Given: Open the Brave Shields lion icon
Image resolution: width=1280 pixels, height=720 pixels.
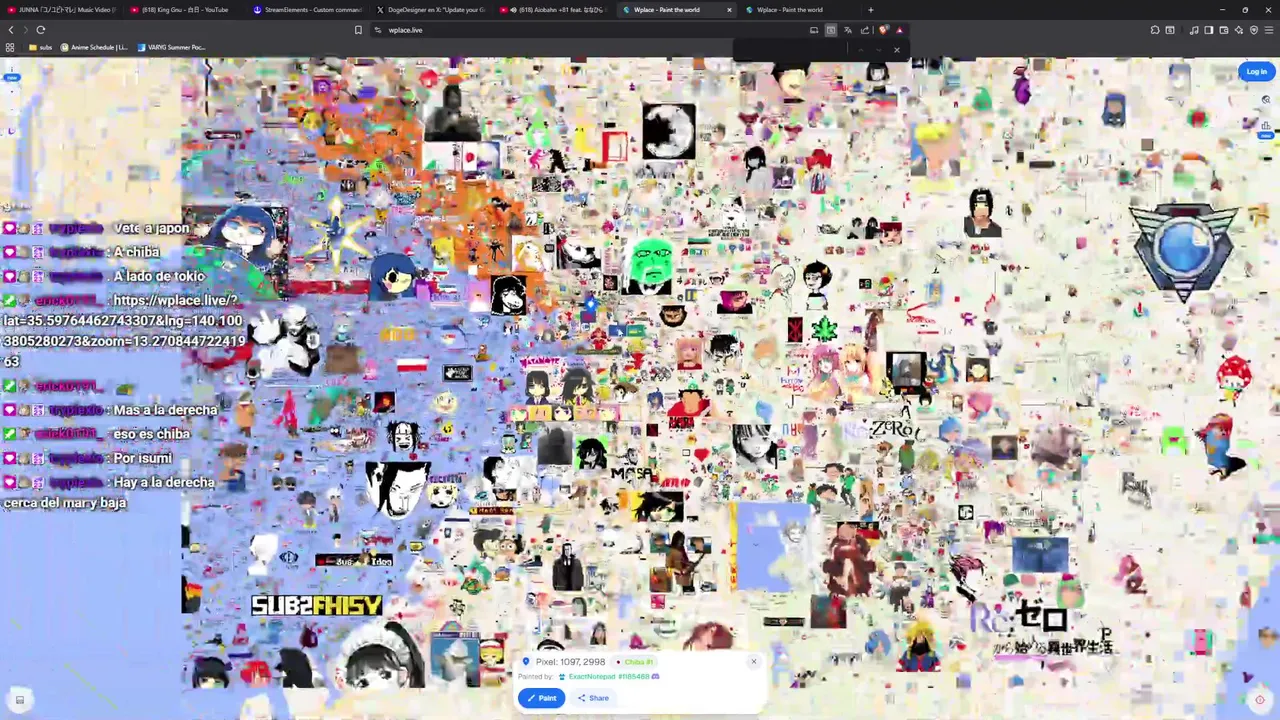Looking at the screenshot, I should (x=883, y=30).
